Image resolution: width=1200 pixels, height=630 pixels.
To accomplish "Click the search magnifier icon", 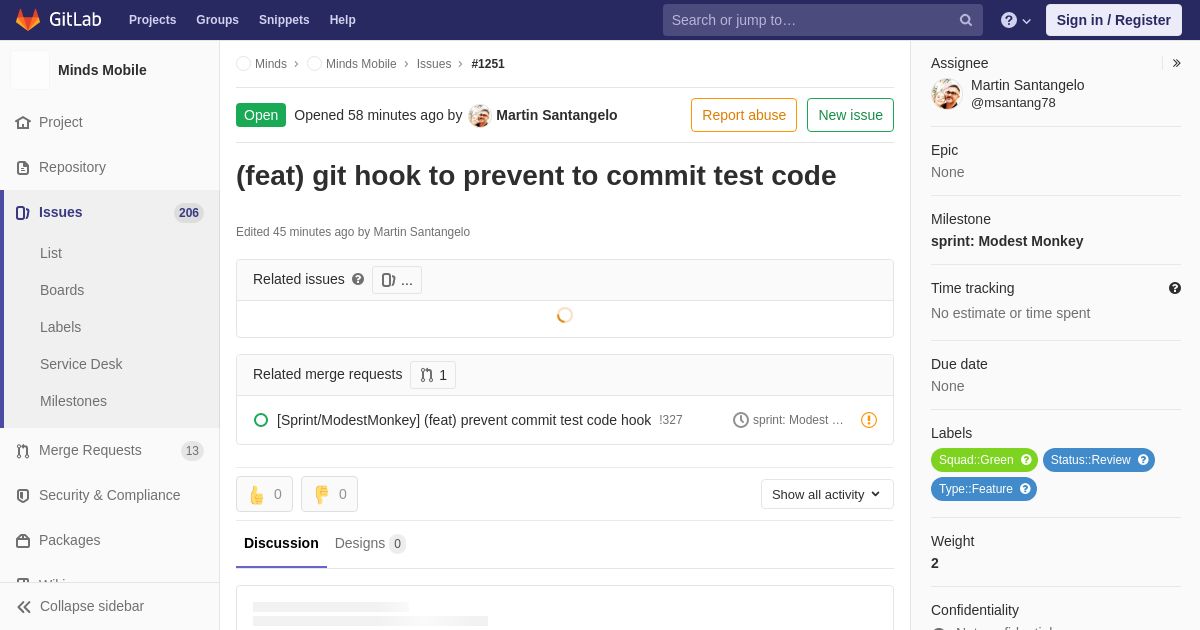I will 966,20.
